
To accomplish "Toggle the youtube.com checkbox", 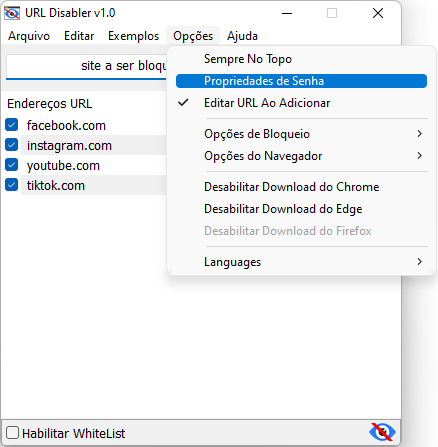I will 12,165.
